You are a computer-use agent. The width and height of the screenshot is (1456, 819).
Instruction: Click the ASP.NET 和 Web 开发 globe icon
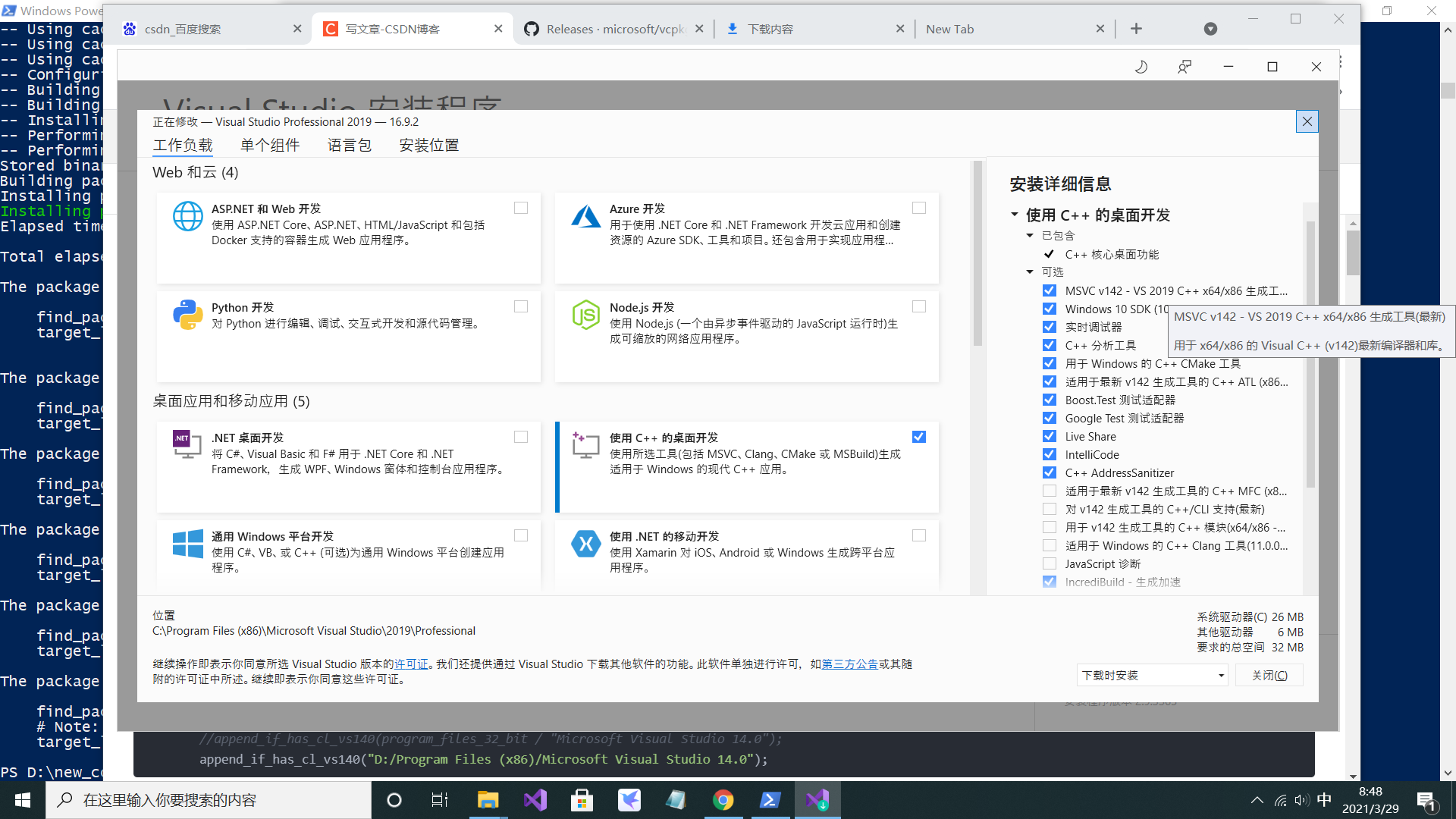[x=187, y=216]
